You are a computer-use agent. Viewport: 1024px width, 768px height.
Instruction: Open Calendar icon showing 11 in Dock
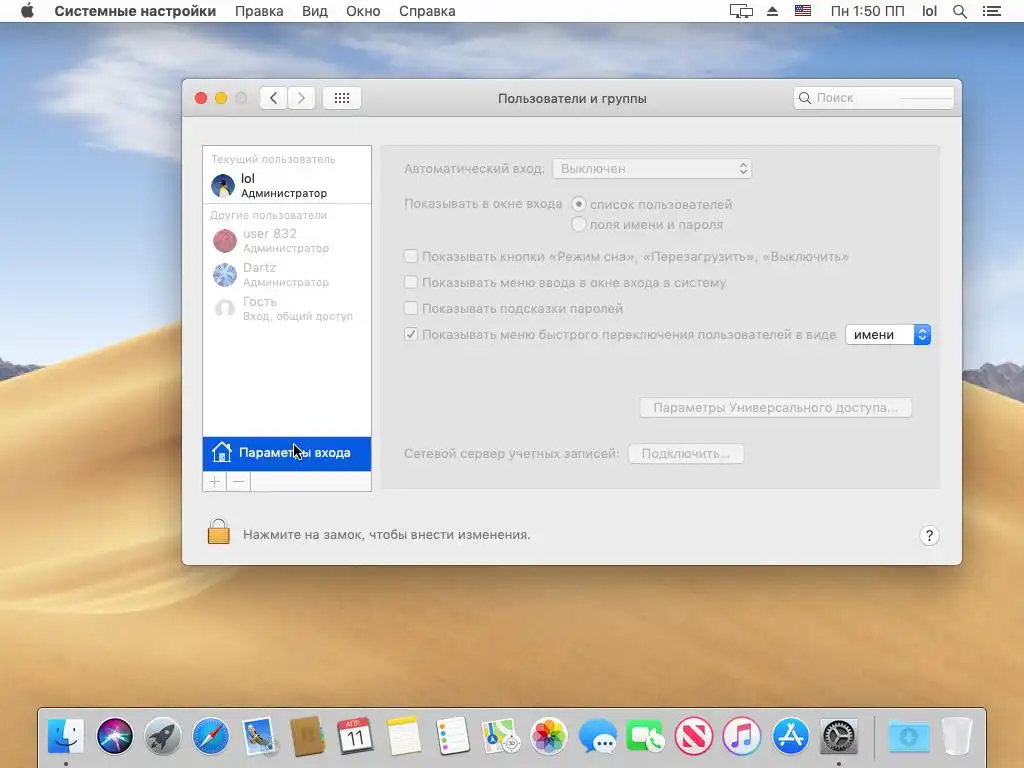[x=355, y=736]
